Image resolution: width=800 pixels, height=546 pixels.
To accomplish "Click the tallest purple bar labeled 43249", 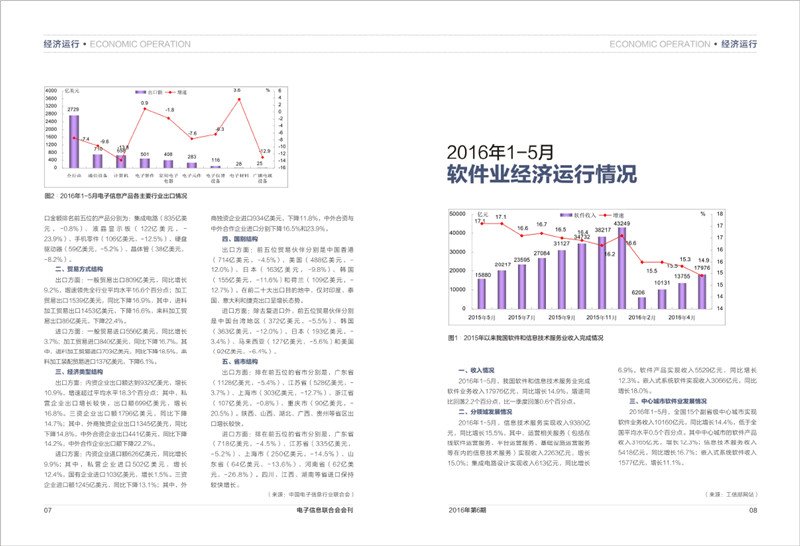I will click(622, 268).
